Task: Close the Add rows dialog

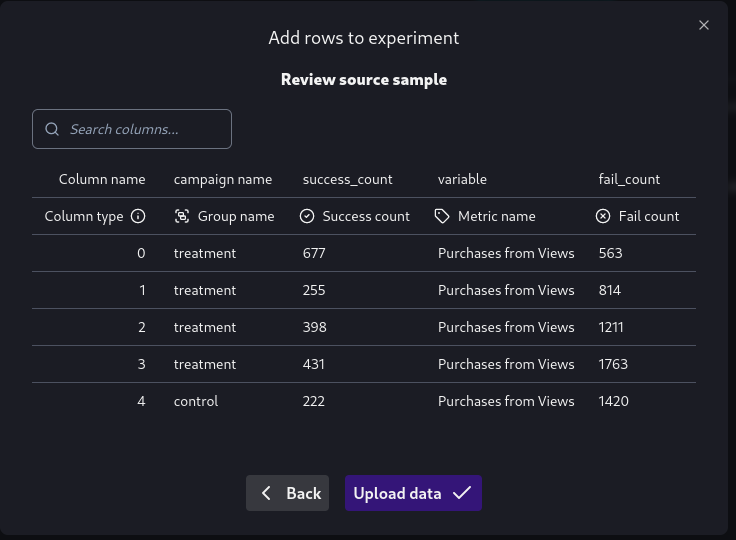Action: pyautogui.click(x=704, y=25)
